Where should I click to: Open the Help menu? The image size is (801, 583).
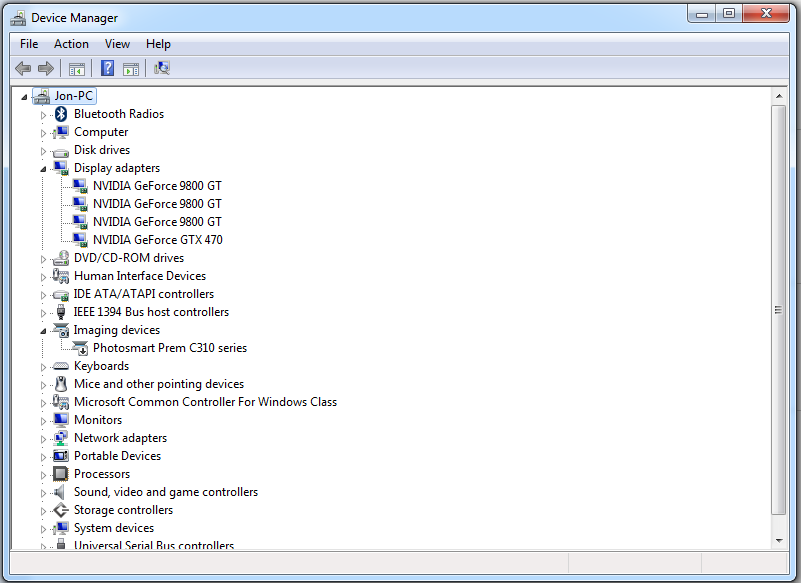pos(158,44)
